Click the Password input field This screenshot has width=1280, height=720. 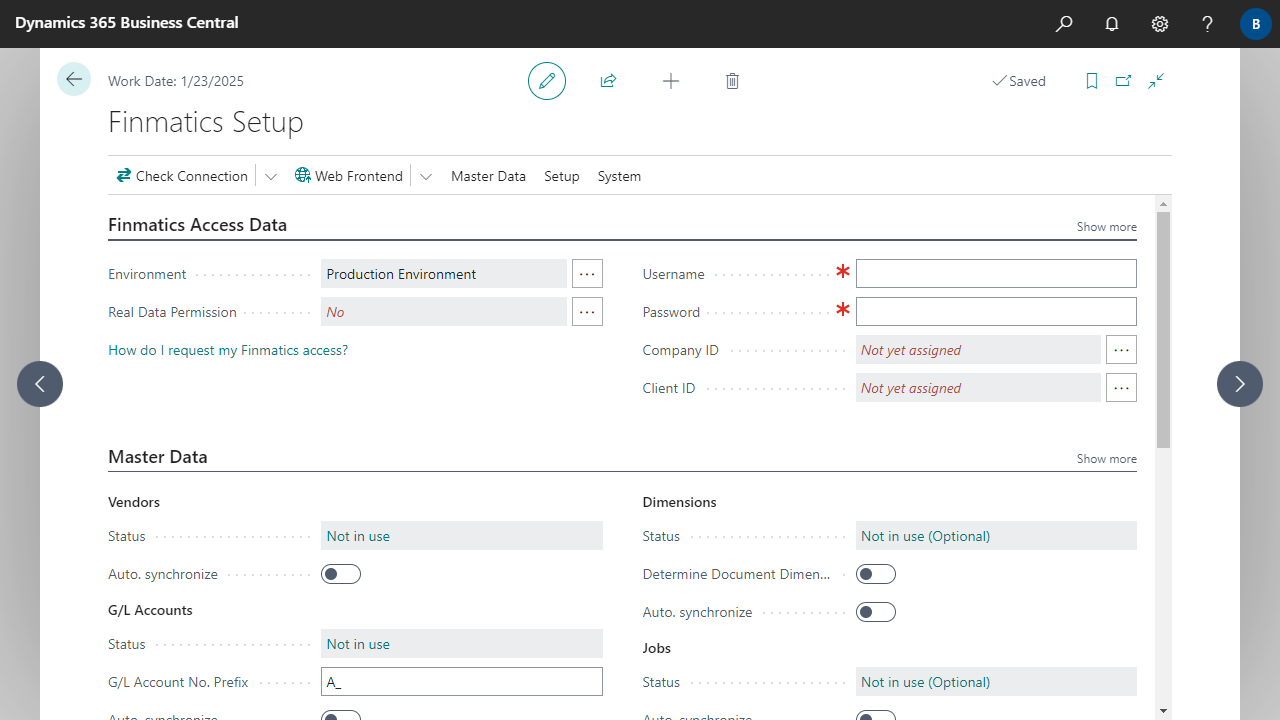[996, 311]
